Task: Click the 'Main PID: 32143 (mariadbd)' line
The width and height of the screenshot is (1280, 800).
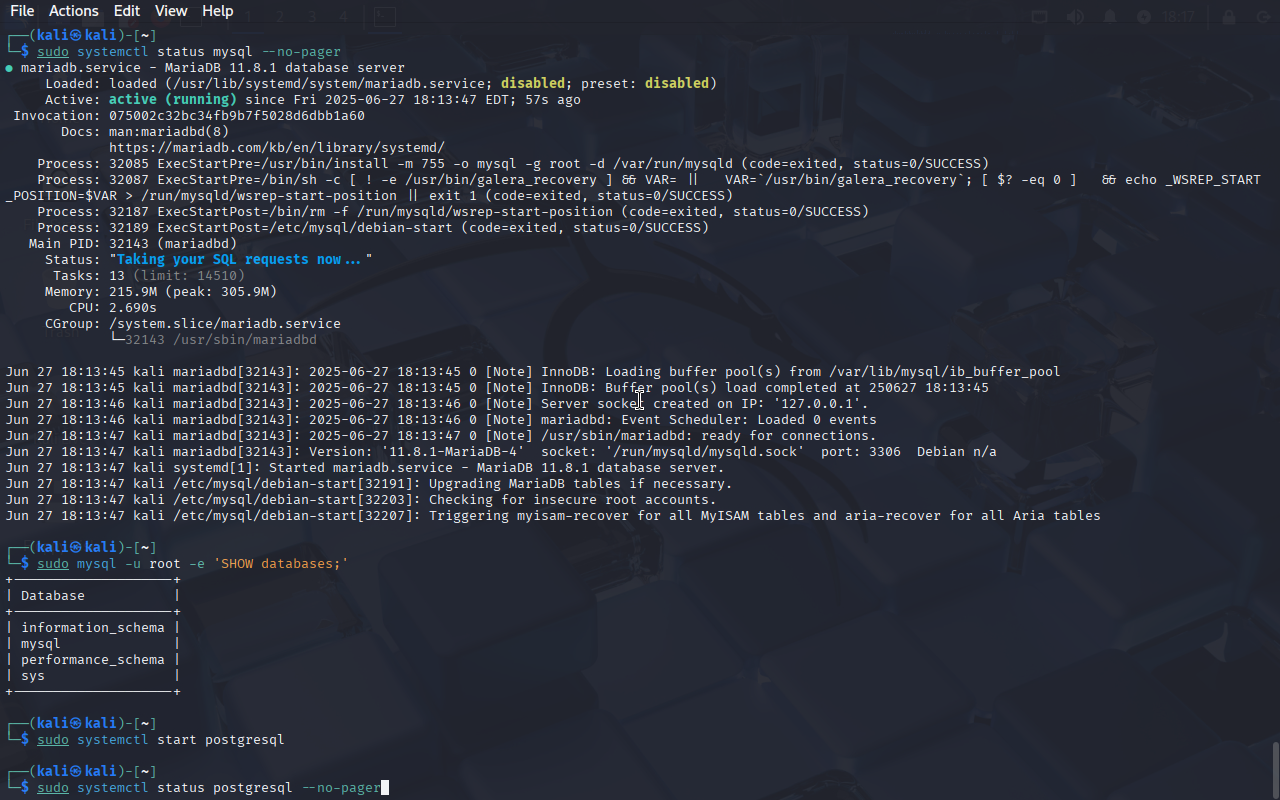Action: (133, 244)
